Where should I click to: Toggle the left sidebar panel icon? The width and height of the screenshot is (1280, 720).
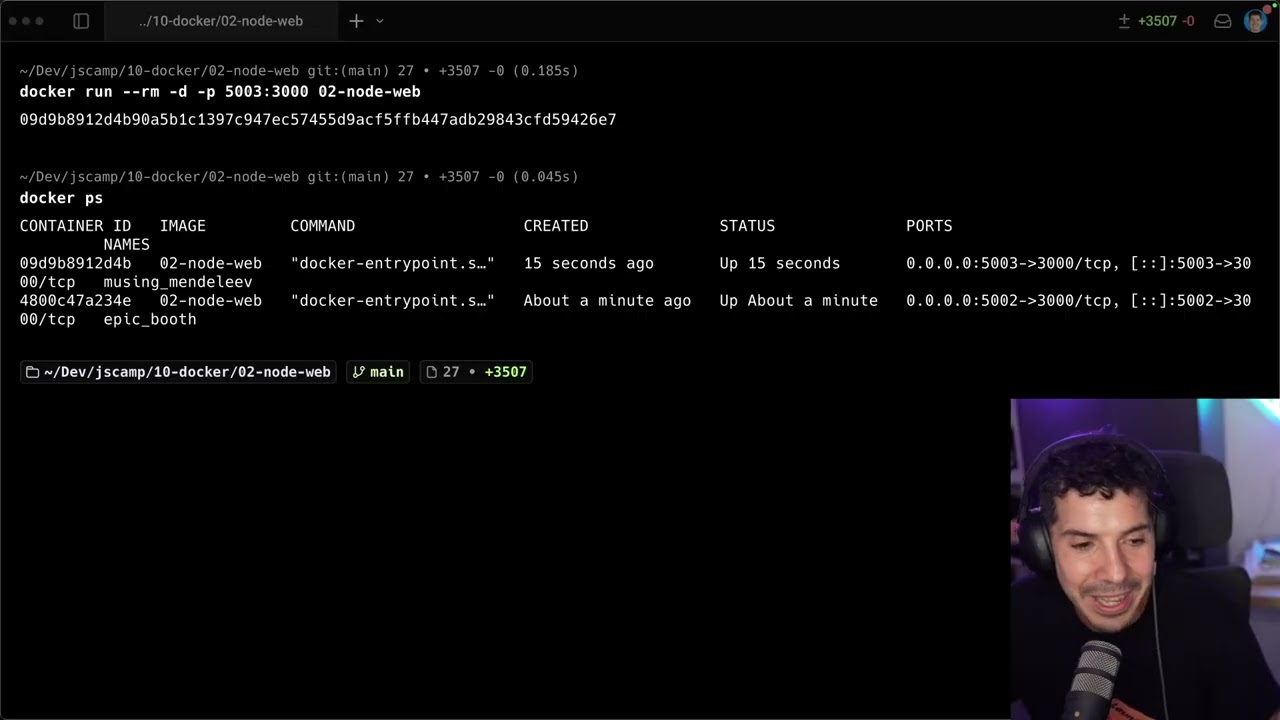(82, 21)
